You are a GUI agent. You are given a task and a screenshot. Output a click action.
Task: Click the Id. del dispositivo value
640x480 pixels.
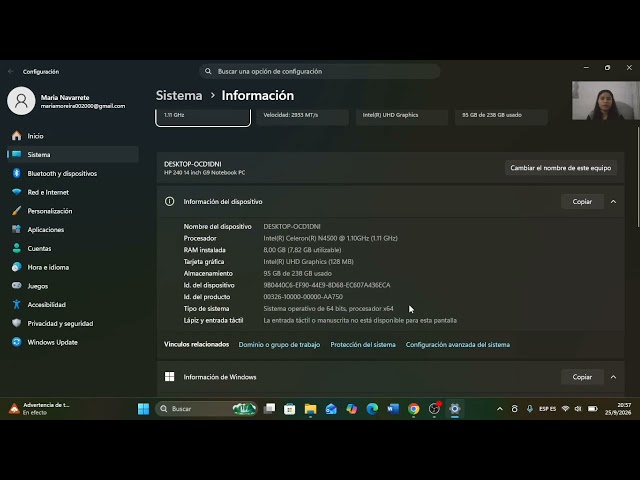tap(327, 285)
